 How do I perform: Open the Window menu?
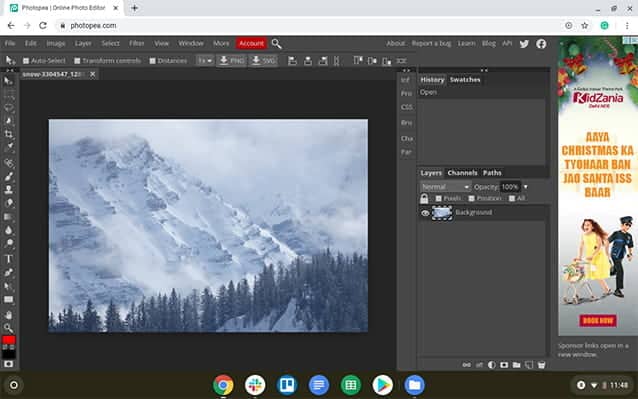(191, 43)
